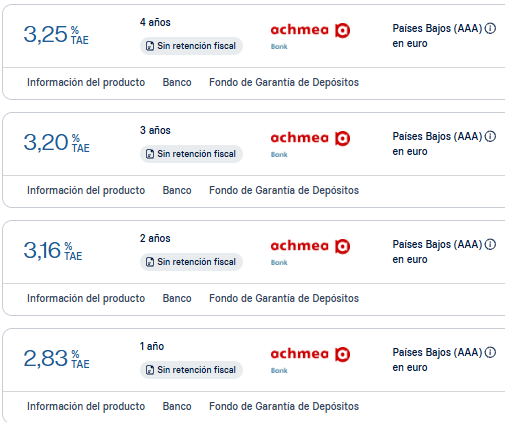Select Sin retención fiscal badge on 4 años deposit
Viewport: 505px width, 422px height.
[191, 46]
